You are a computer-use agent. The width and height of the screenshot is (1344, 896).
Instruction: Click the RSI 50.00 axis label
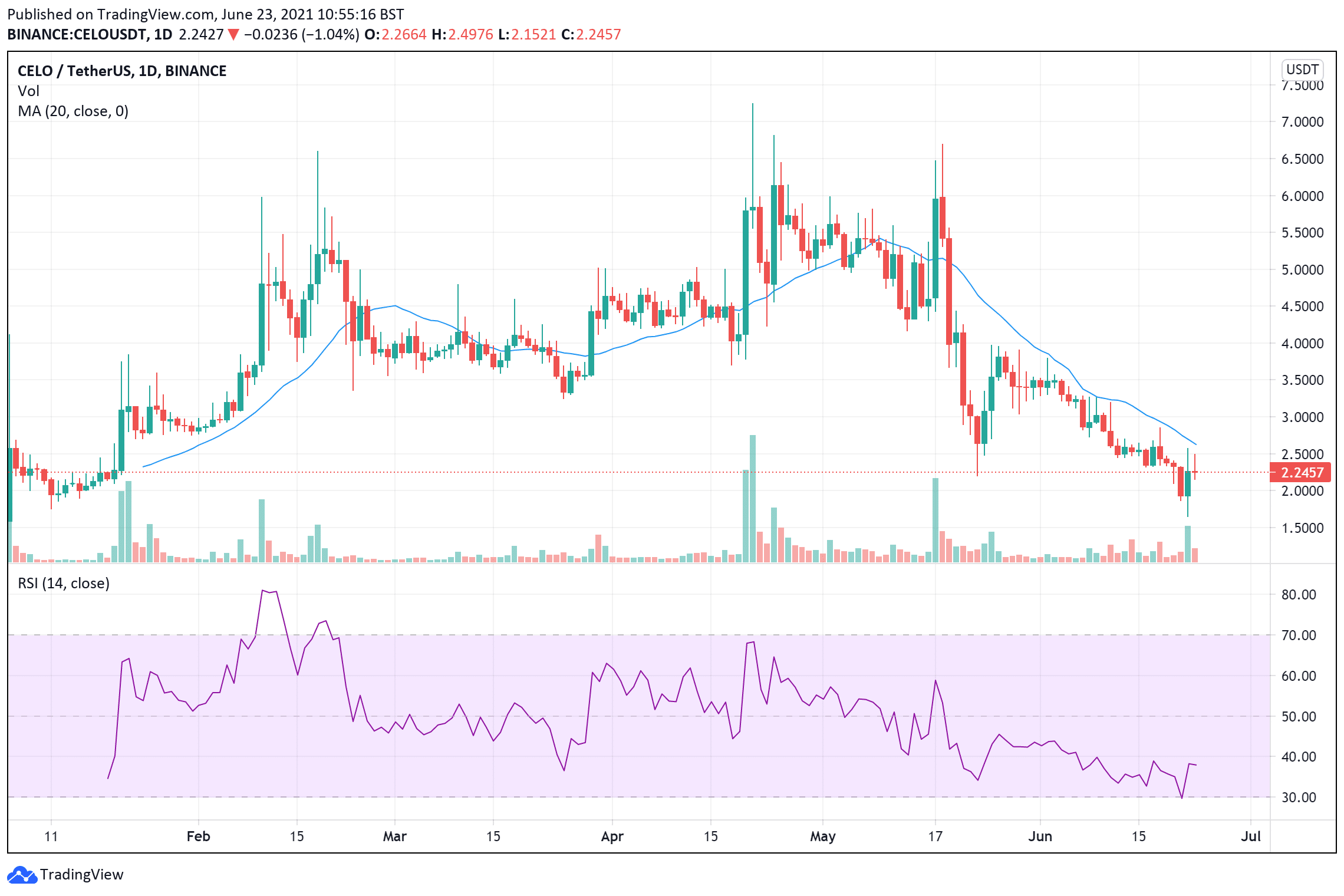(x=1299, y=717)
